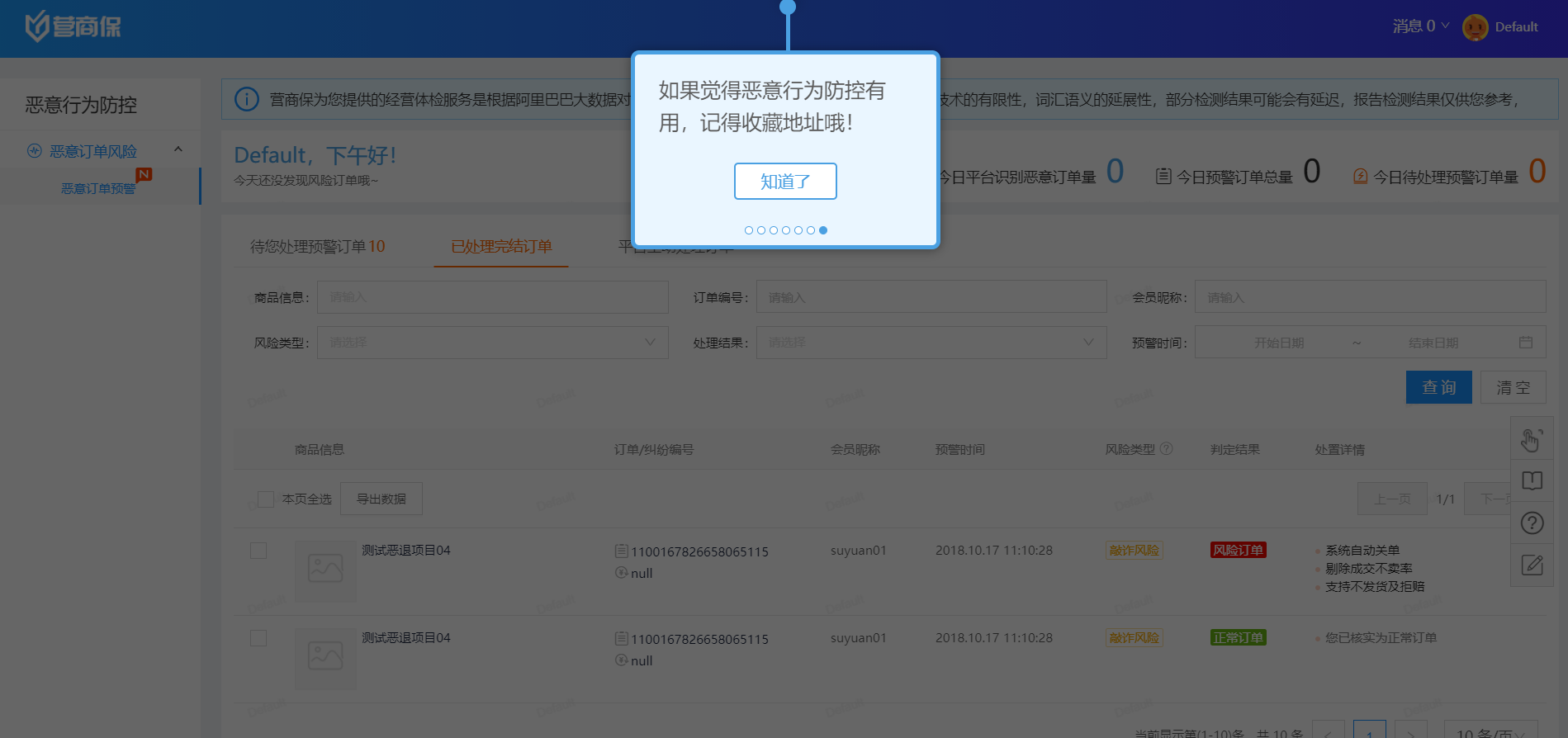Select the second order row checkbox
This screenshot has width=1568, height=738.
[258, 638]
